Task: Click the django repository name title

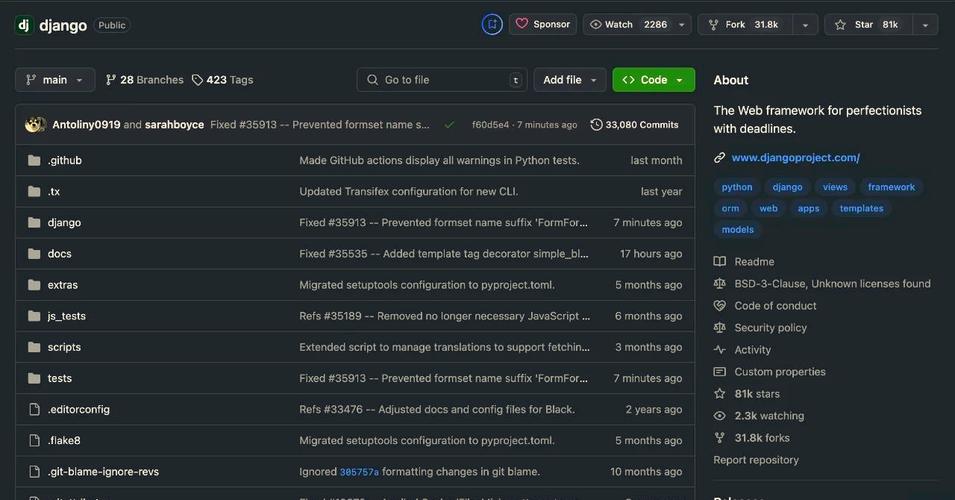Action: pos(63,25)
